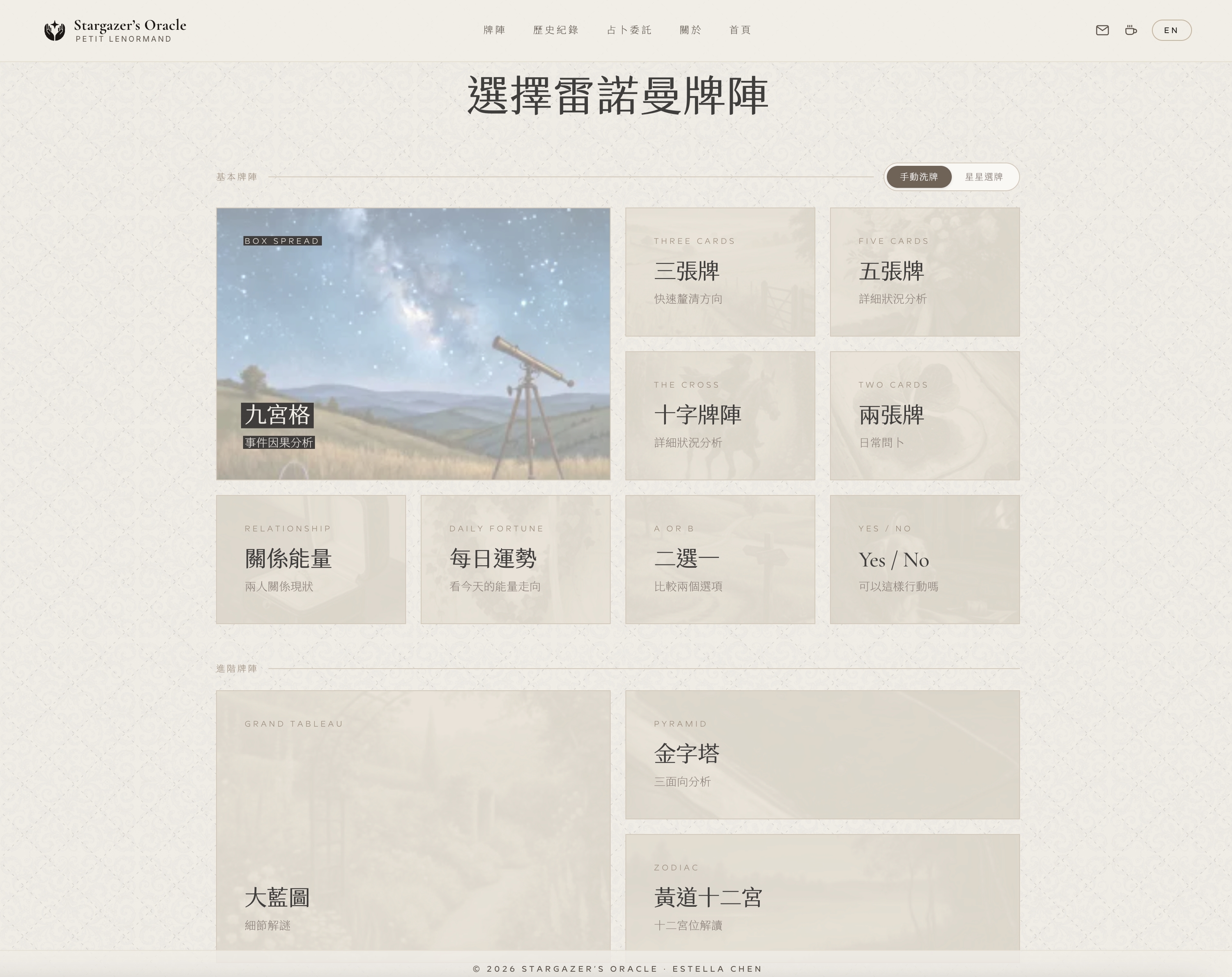1232x977 pixels.
Task: Go to 首頁 in top navigation
Action: [740, 30]
